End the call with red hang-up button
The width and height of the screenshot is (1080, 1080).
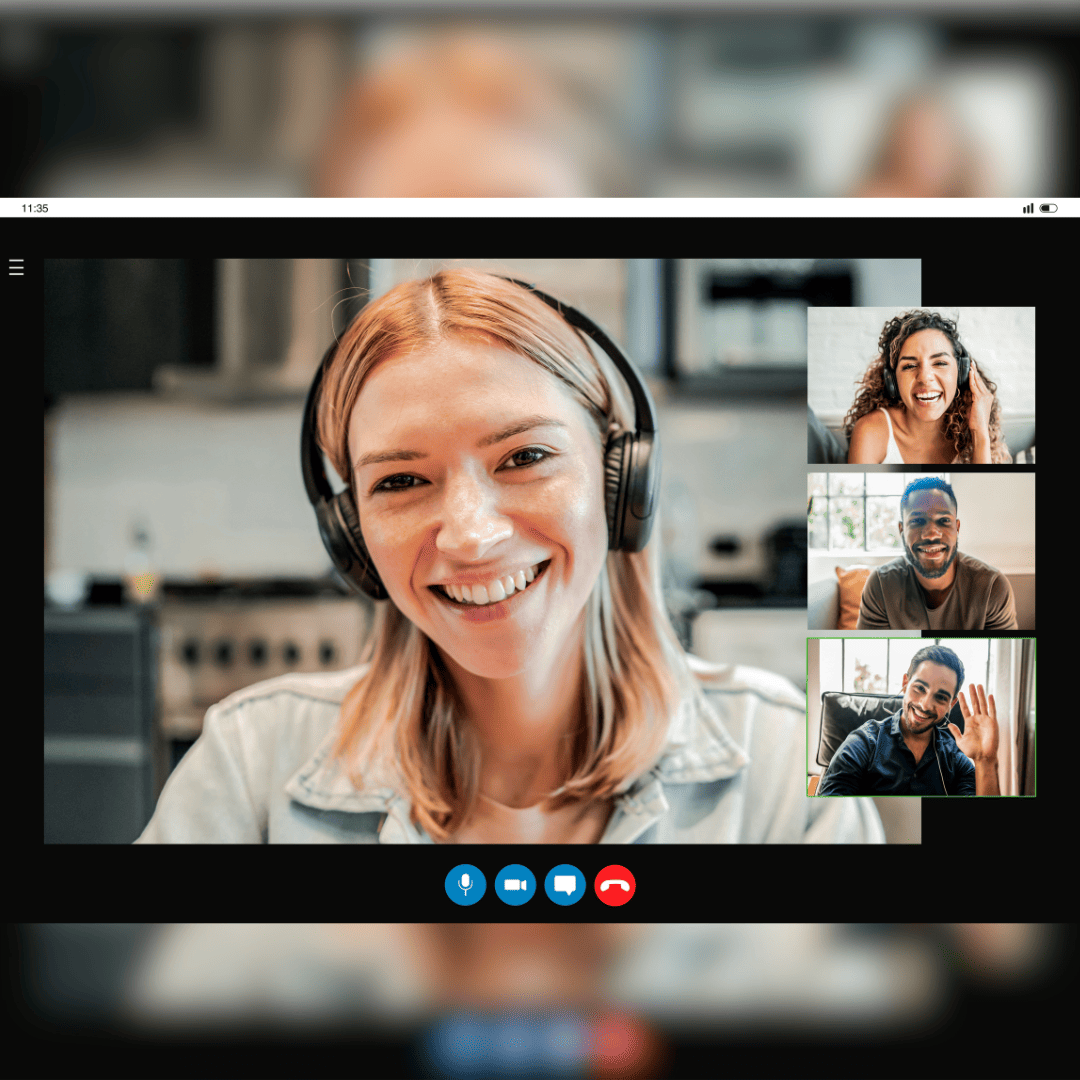[615, 885]
